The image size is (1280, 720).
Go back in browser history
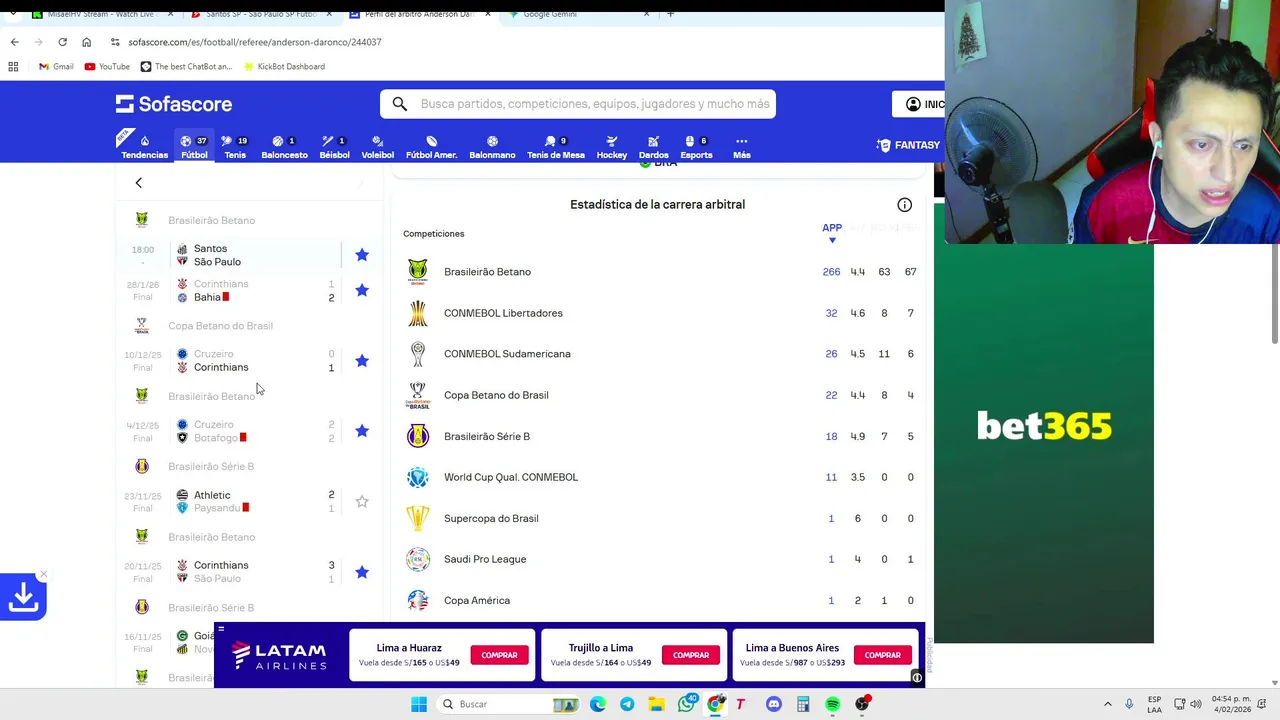tap(14, 42)
